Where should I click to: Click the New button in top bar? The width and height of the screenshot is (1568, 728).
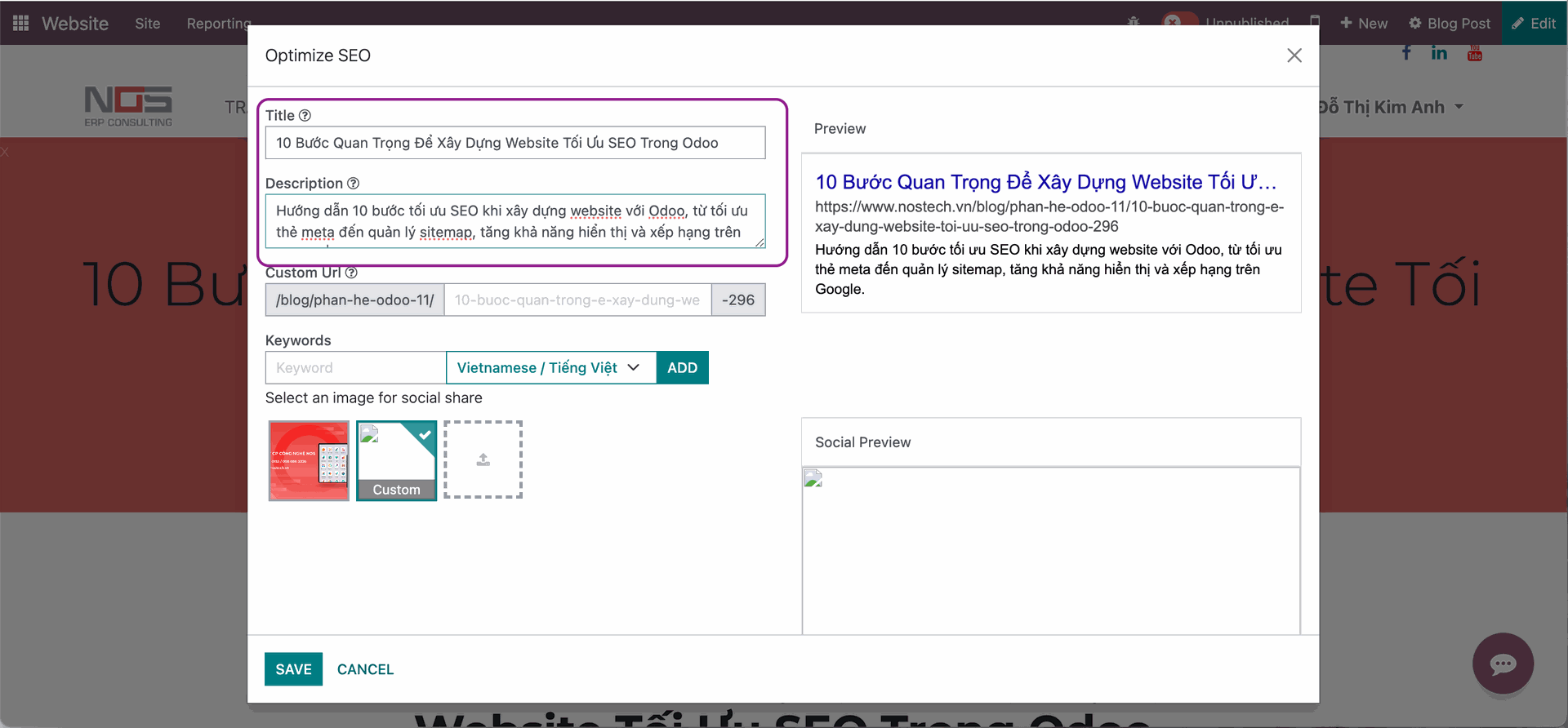click(1363, 23)
